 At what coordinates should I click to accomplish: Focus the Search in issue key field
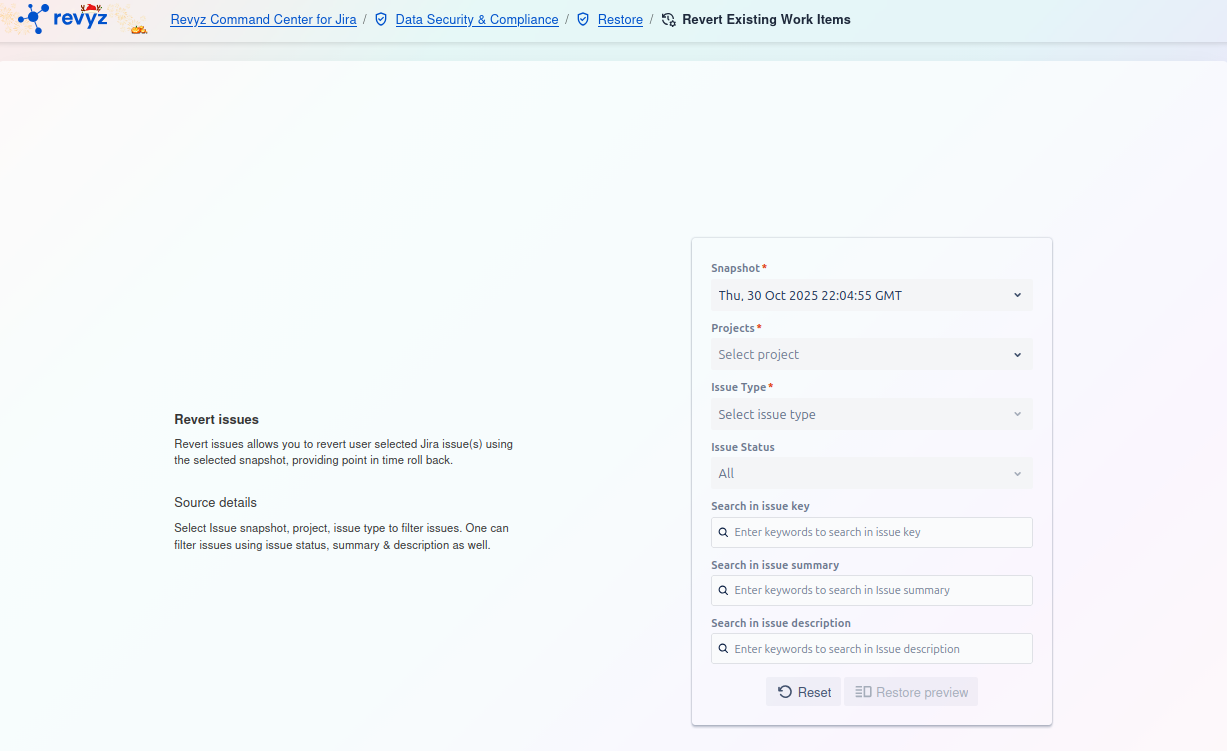[880, 532]
